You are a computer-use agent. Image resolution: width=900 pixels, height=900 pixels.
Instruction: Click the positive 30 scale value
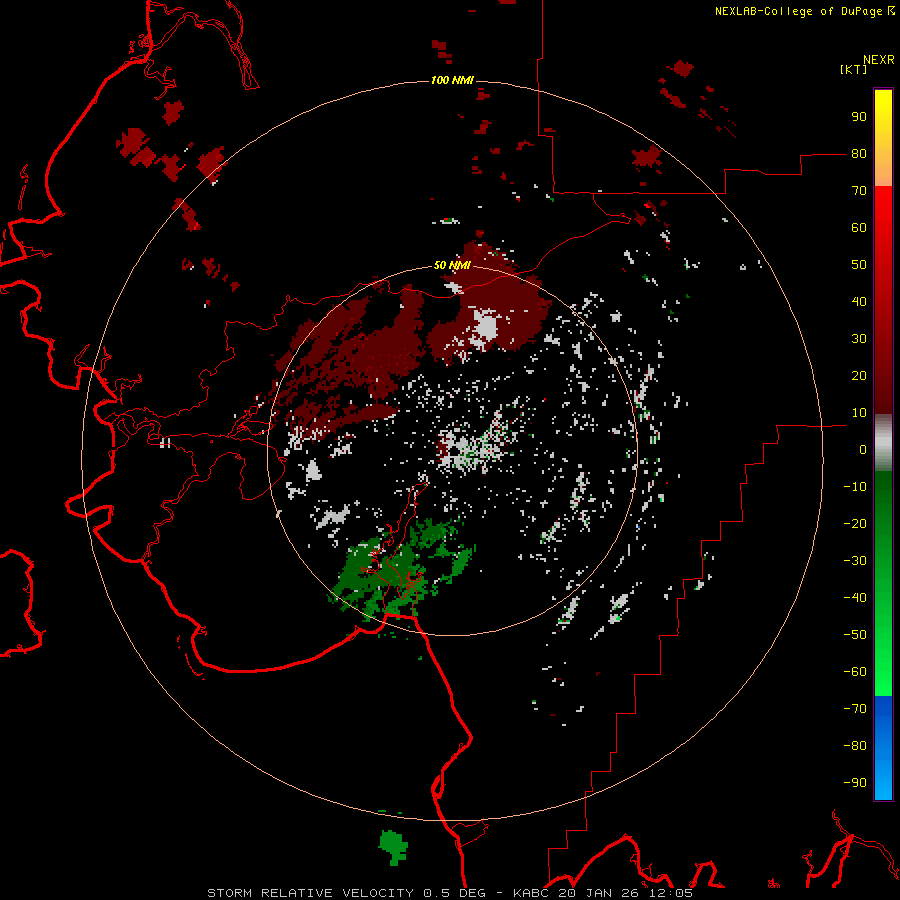tap(859, 339)
